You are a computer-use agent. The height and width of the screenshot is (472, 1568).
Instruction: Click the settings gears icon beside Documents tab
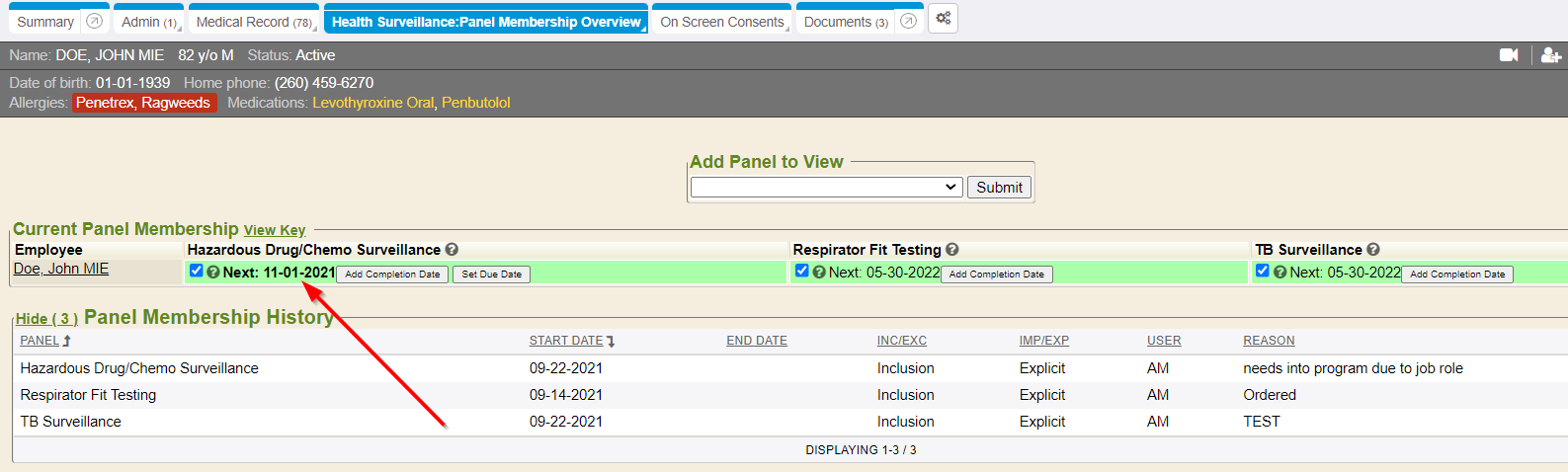coord(943,19)
